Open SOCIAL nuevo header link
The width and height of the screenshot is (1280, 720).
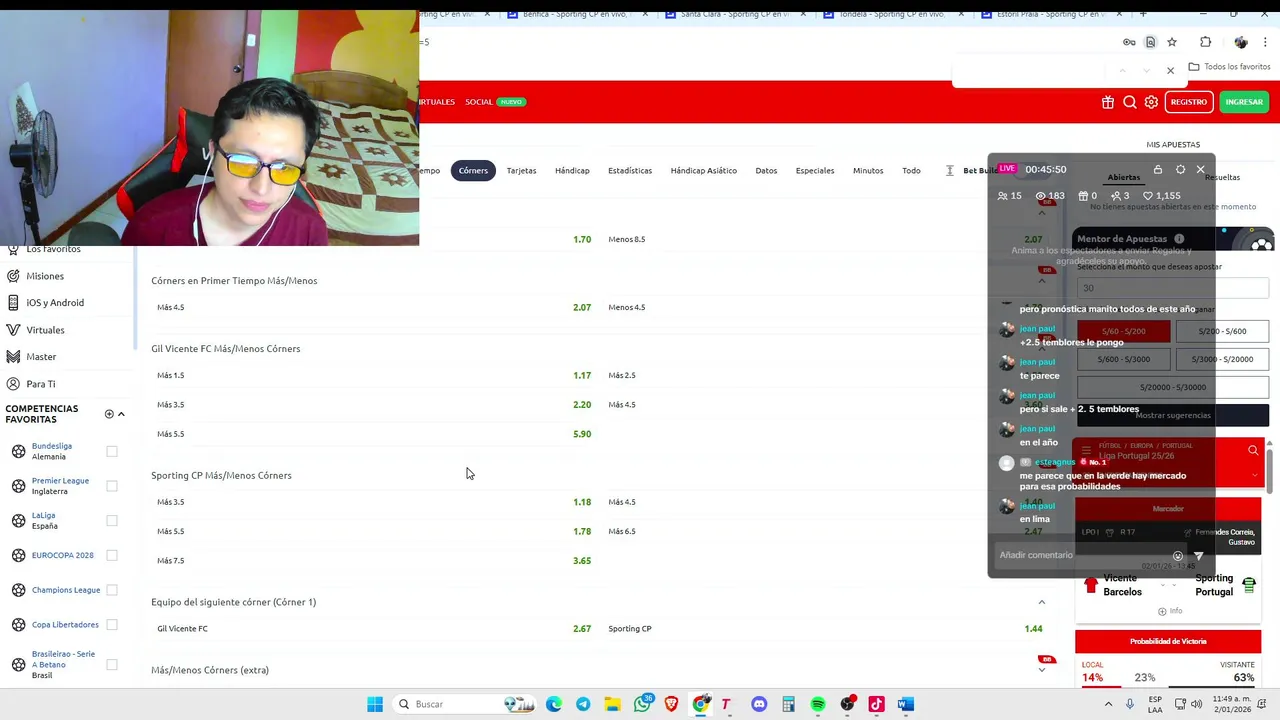pyautogui.click(x=495, y=102)
